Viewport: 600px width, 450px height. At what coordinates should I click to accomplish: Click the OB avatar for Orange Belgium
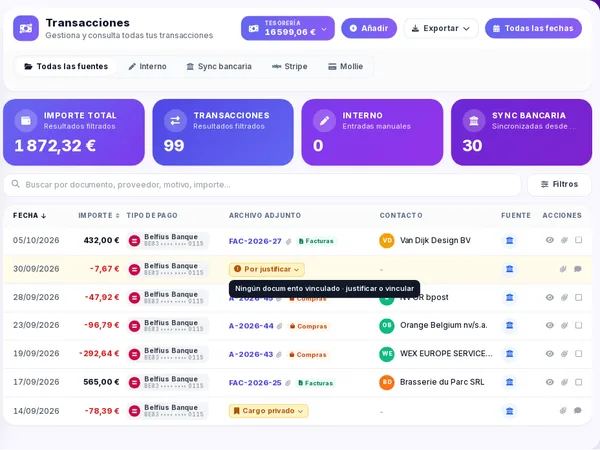tap(387, 325)
